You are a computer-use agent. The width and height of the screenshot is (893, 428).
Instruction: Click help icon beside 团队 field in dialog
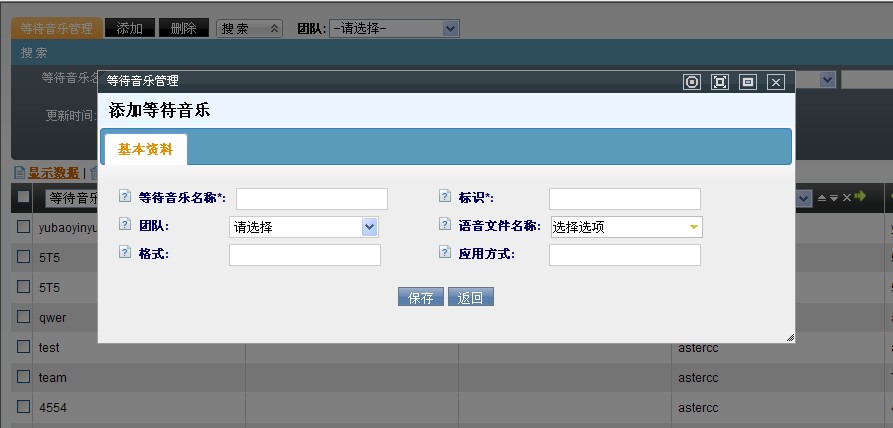pyautogui.click(x=125, y=225)
